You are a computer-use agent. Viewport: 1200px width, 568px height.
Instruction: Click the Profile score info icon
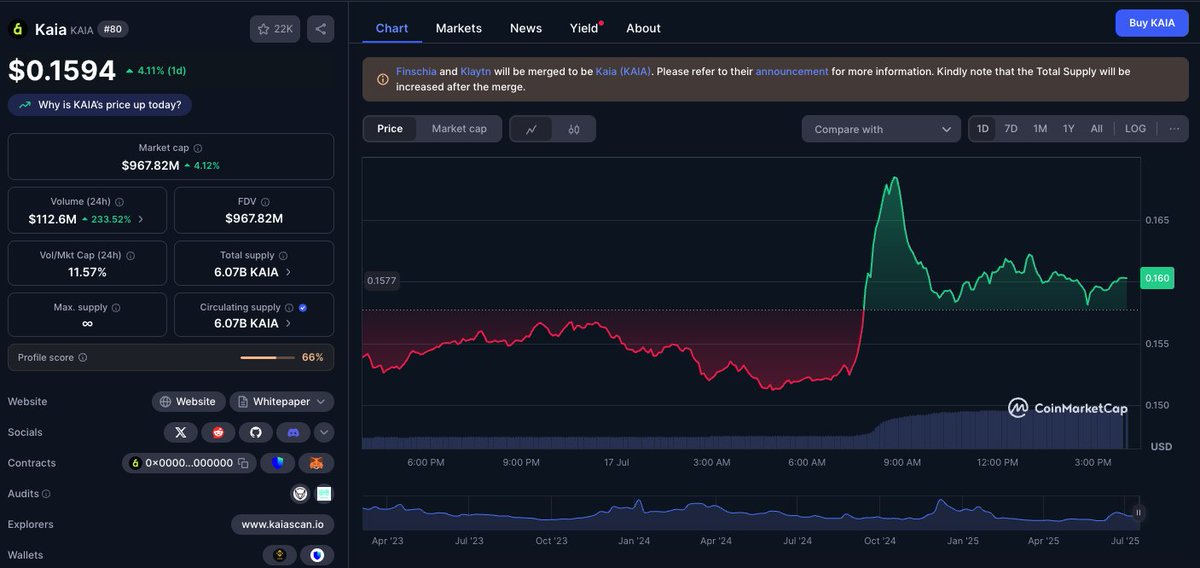[x=83, y=357]
